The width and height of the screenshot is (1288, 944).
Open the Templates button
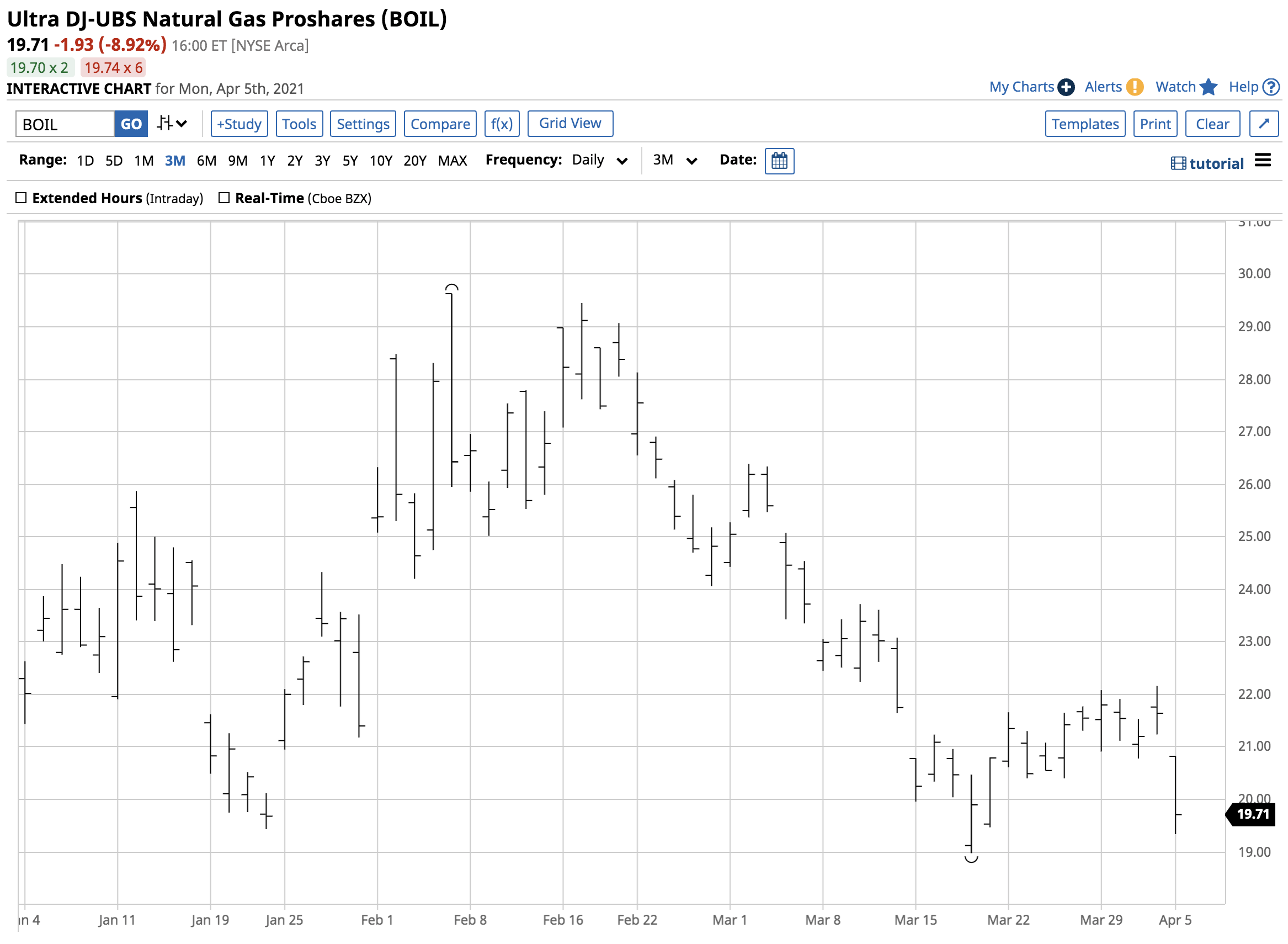(x=1085, y=124)
